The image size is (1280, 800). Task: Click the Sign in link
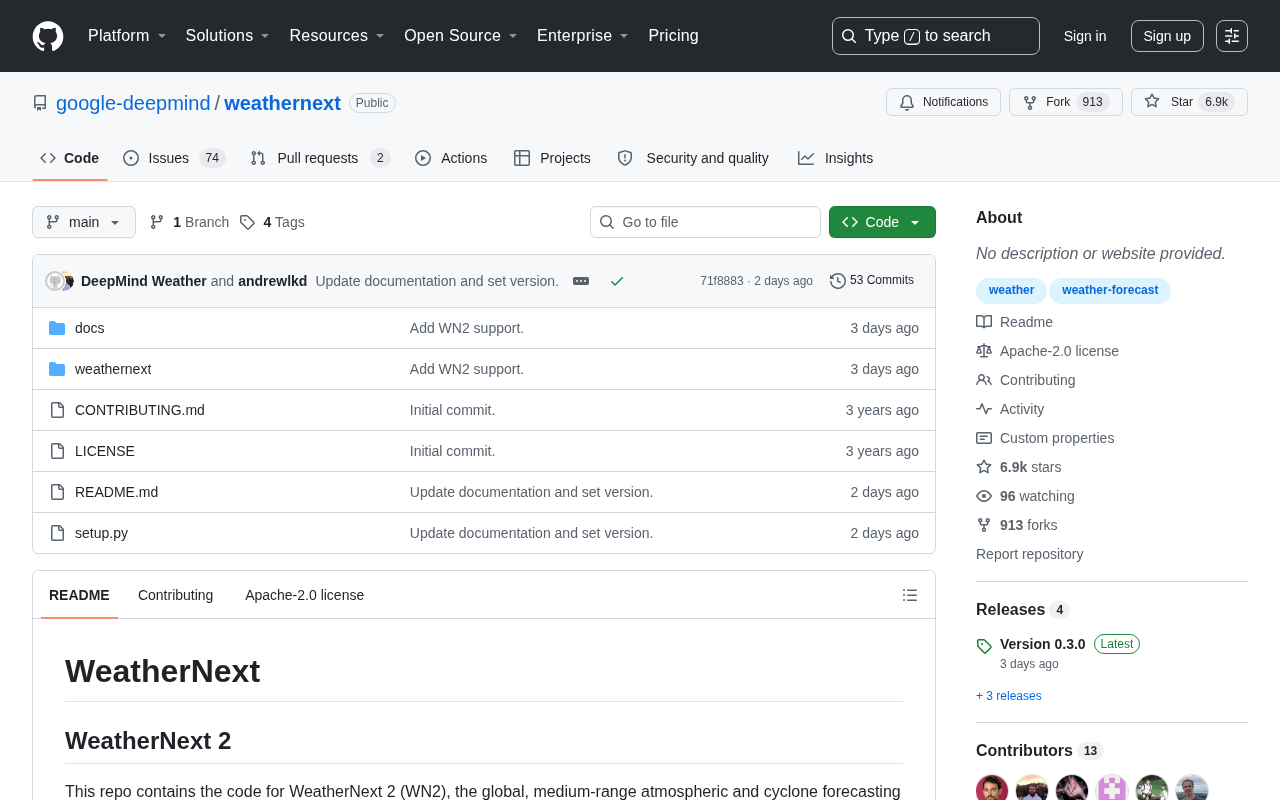[x=1085, y=36]
